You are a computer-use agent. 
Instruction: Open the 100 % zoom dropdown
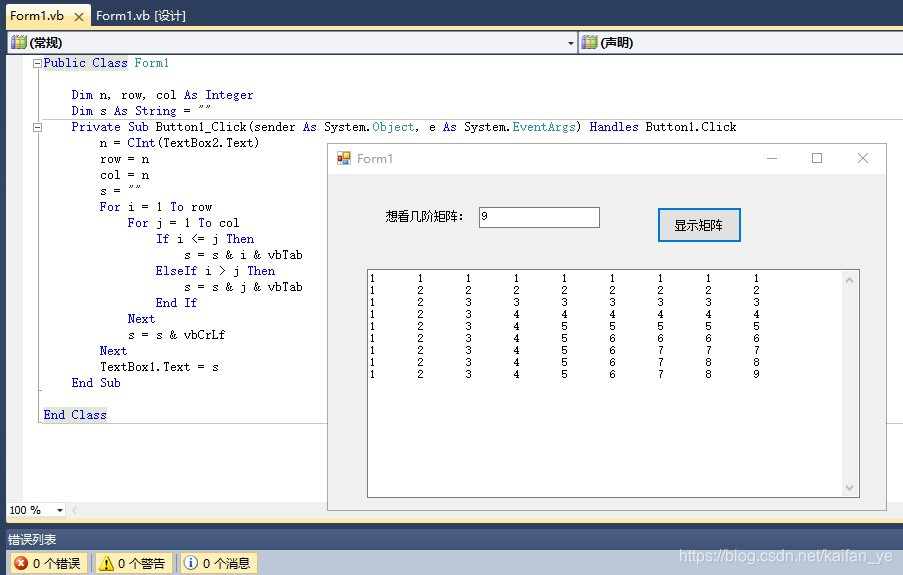60,510
